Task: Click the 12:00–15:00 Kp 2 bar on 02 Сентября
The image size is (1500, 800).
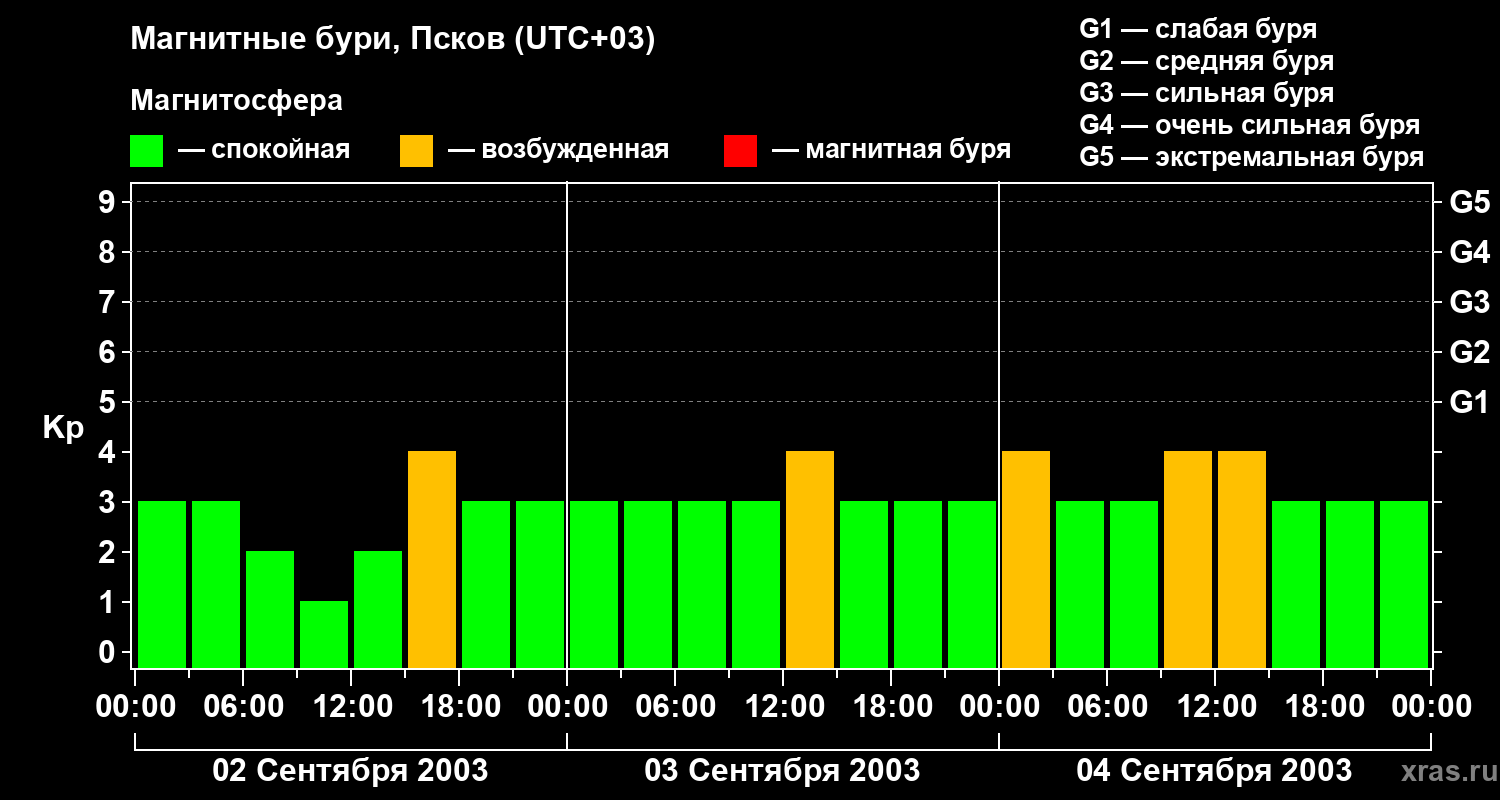Action: click(x=378, y=609)
